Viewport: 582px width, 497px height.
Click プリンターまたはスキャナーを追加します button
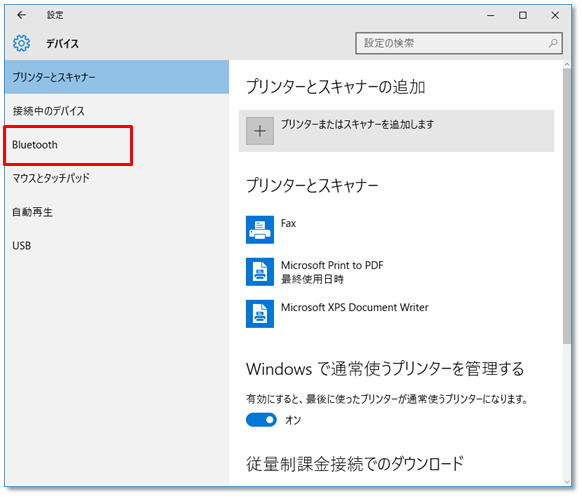397,131
